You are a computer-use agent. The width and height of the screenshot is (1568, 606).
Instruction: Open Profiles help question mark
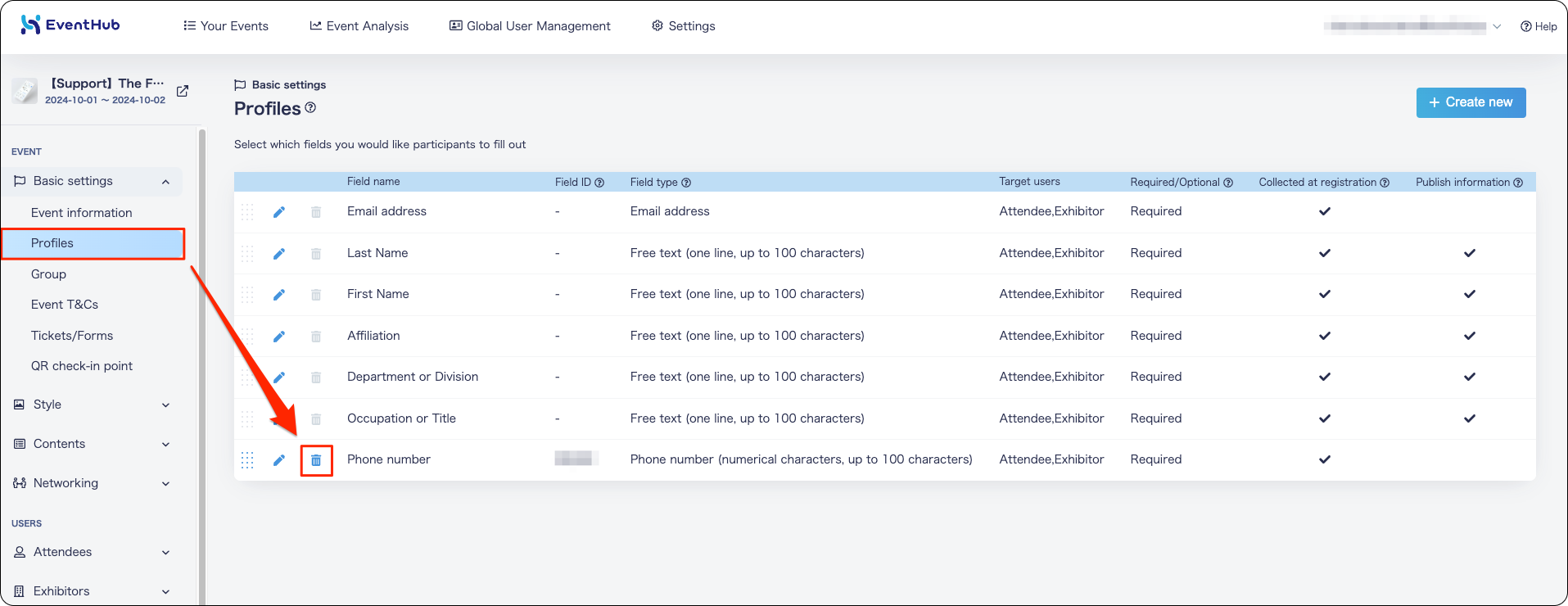tap(310, 107)
